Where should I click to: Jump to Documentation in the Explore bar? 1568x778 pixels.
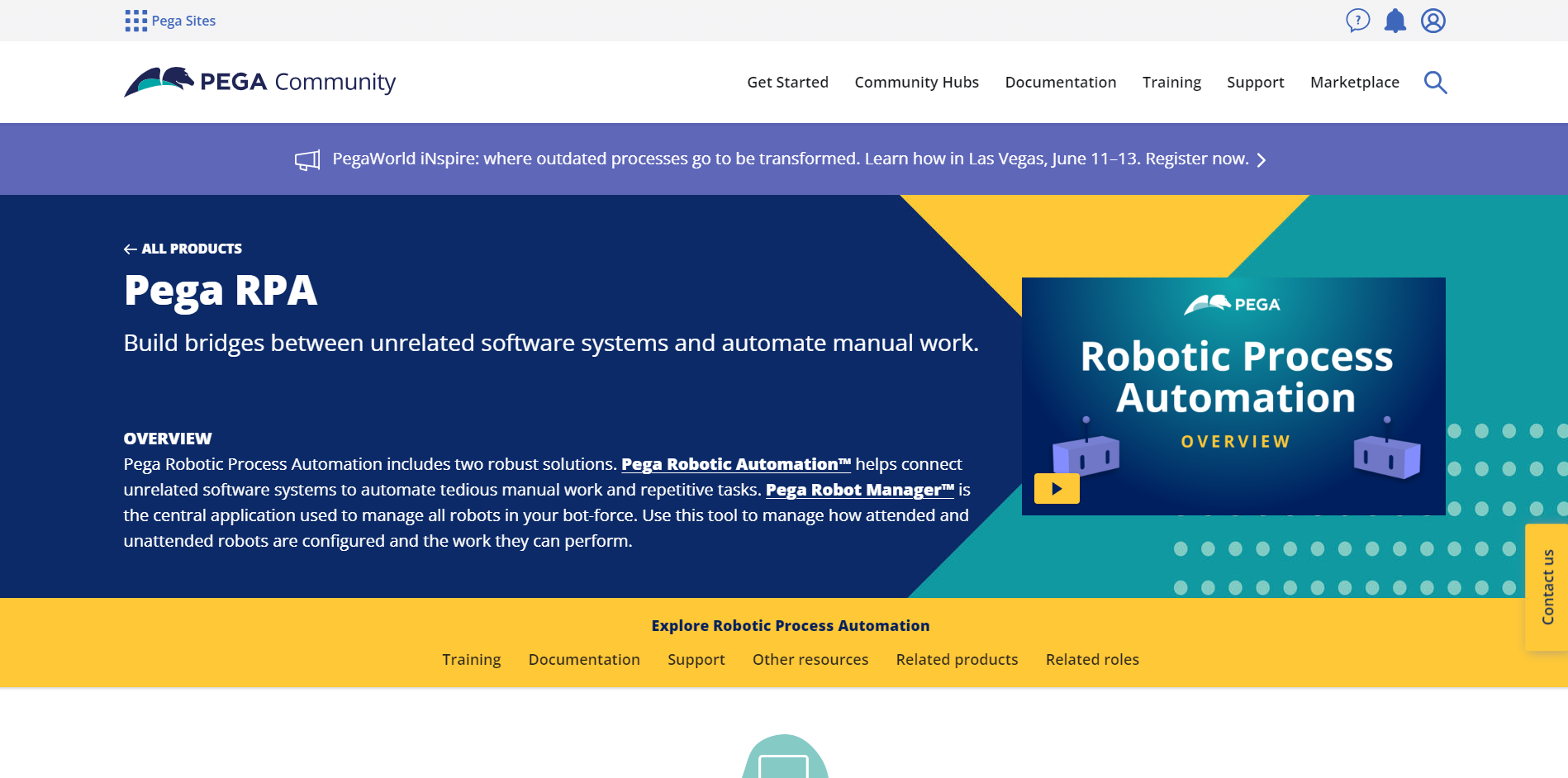pos(584,660)
